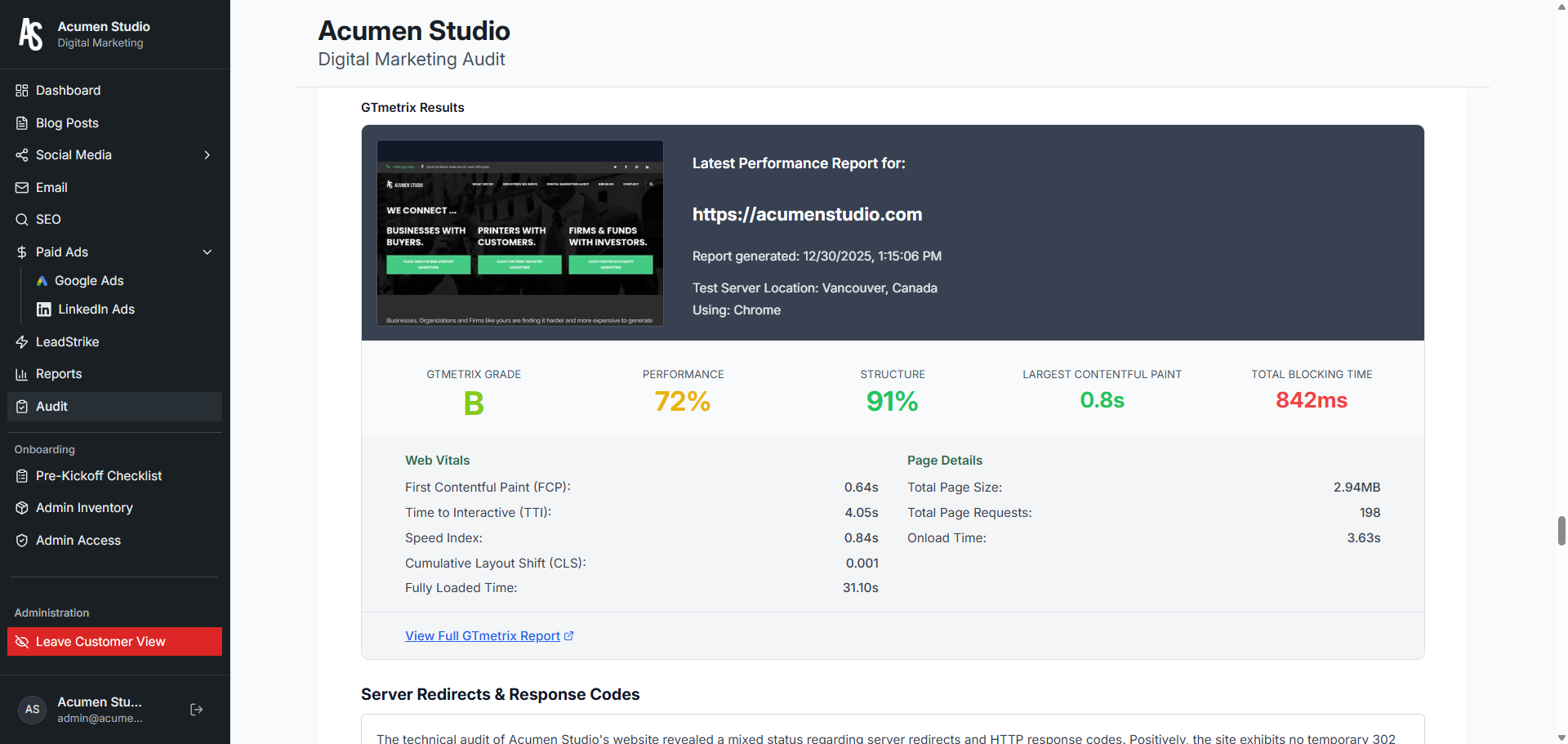Click the Reports chart icon
This screenshot has height=744, width=1568.
point(22,374)
